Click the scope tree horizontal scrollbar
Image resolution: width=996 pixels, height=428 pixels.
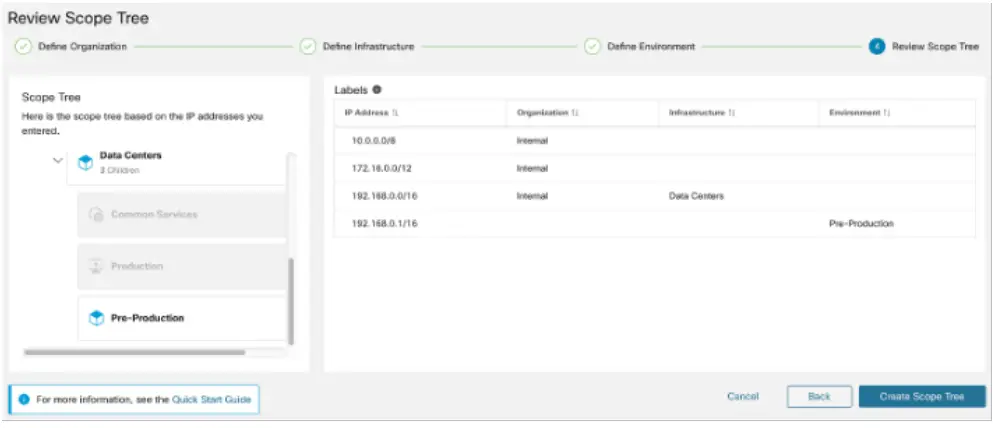click(134, 352)
